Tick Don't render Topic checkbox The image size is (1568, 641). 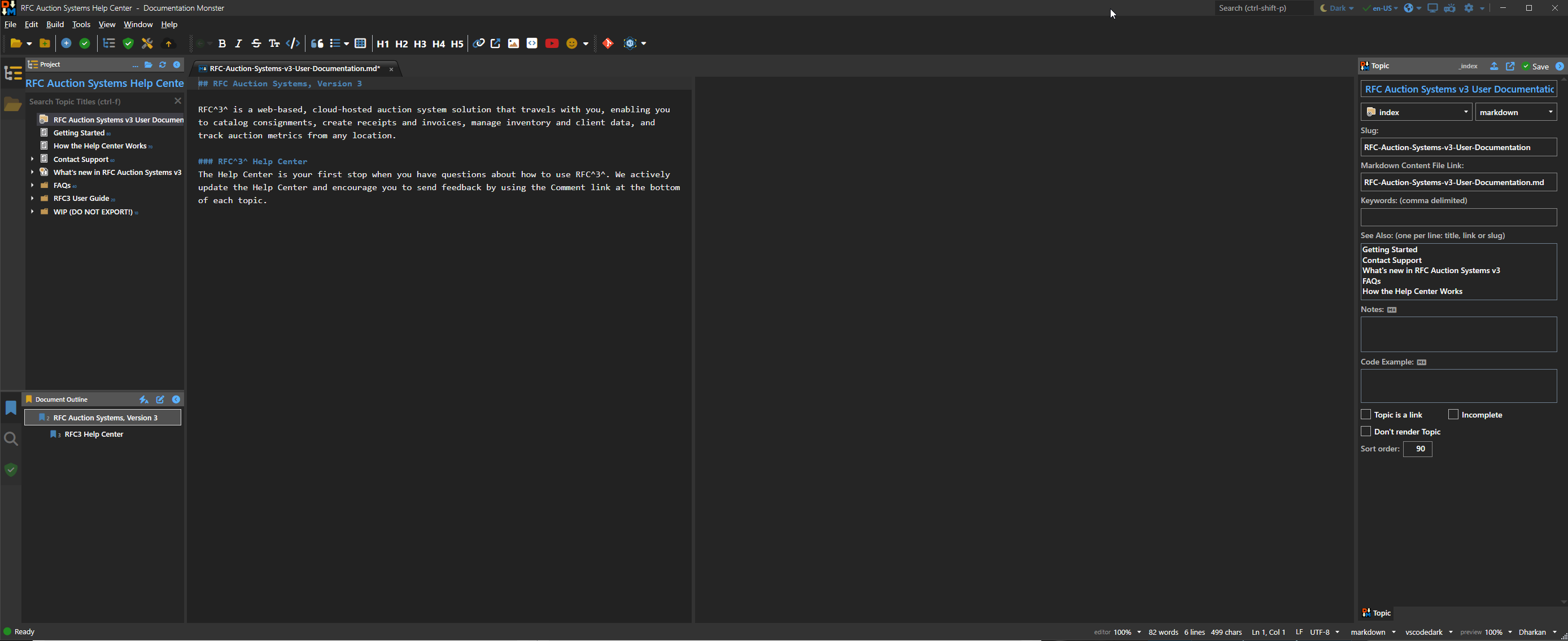[x=1366, y=431]
